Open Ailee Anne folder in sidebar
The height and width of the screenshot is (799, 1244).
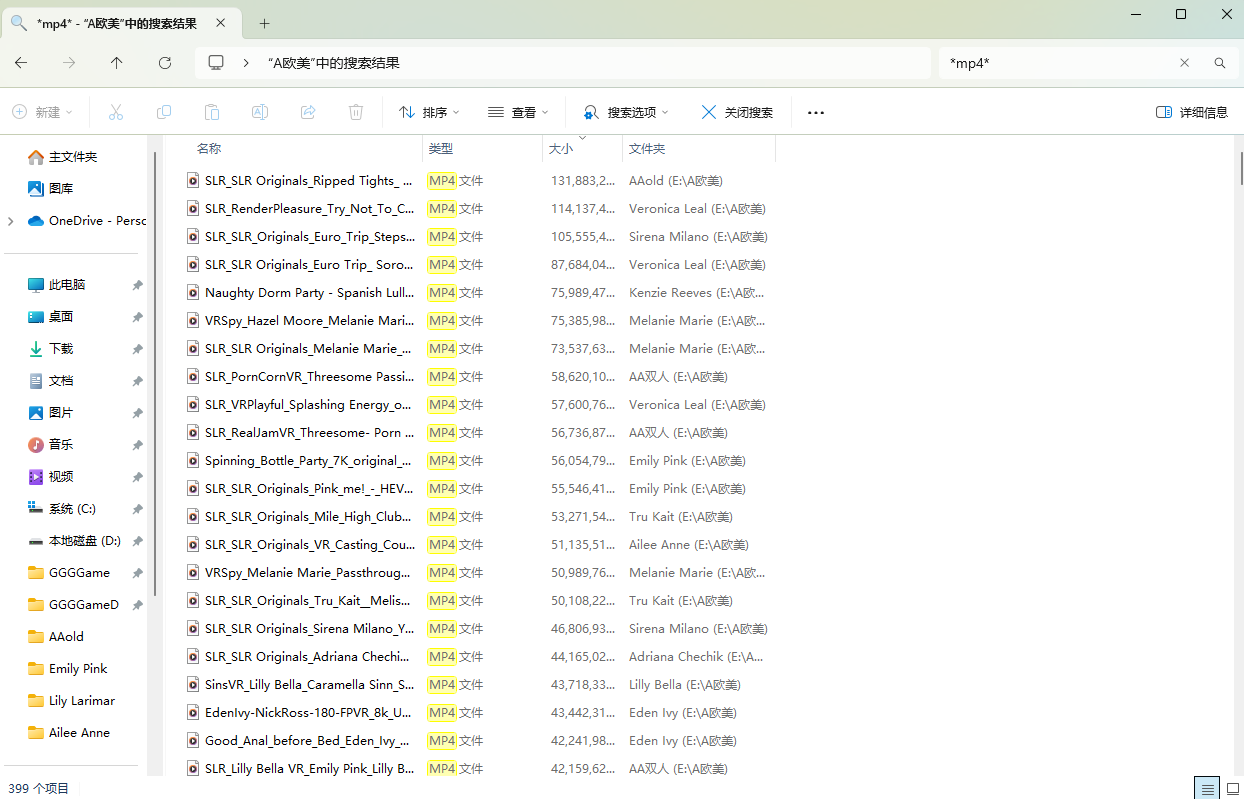79,733
